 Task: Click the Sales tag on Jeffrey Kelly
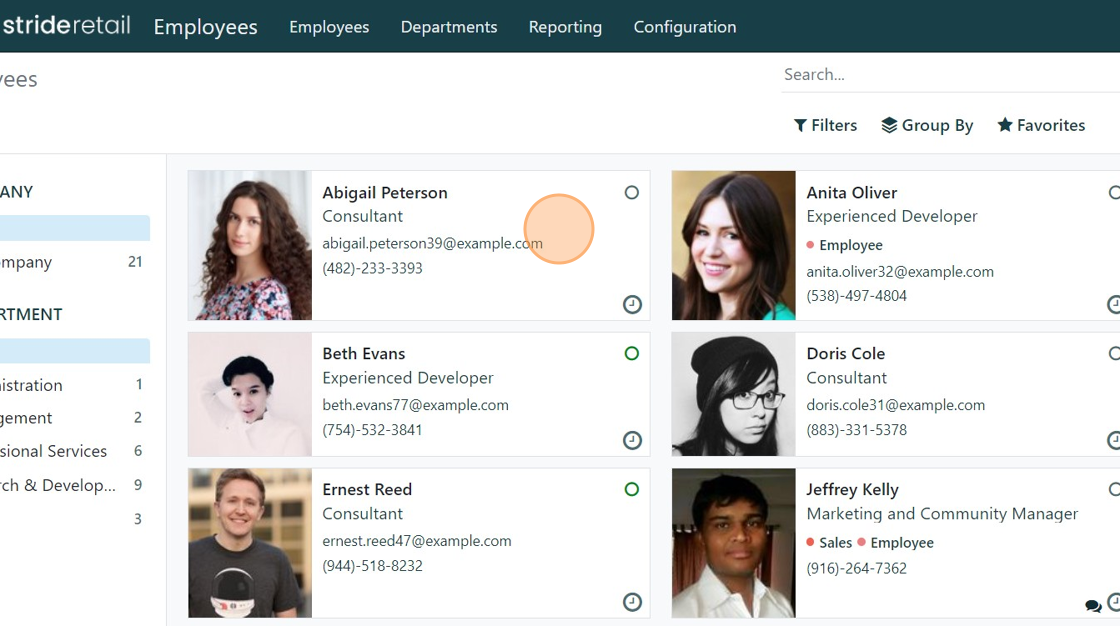click(835, 543)
